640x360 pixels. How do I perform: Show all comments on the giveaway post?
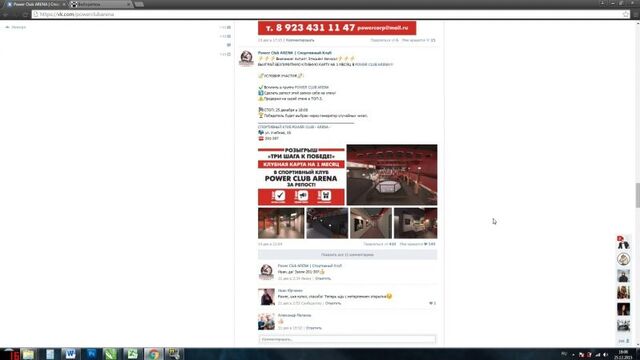347,255
